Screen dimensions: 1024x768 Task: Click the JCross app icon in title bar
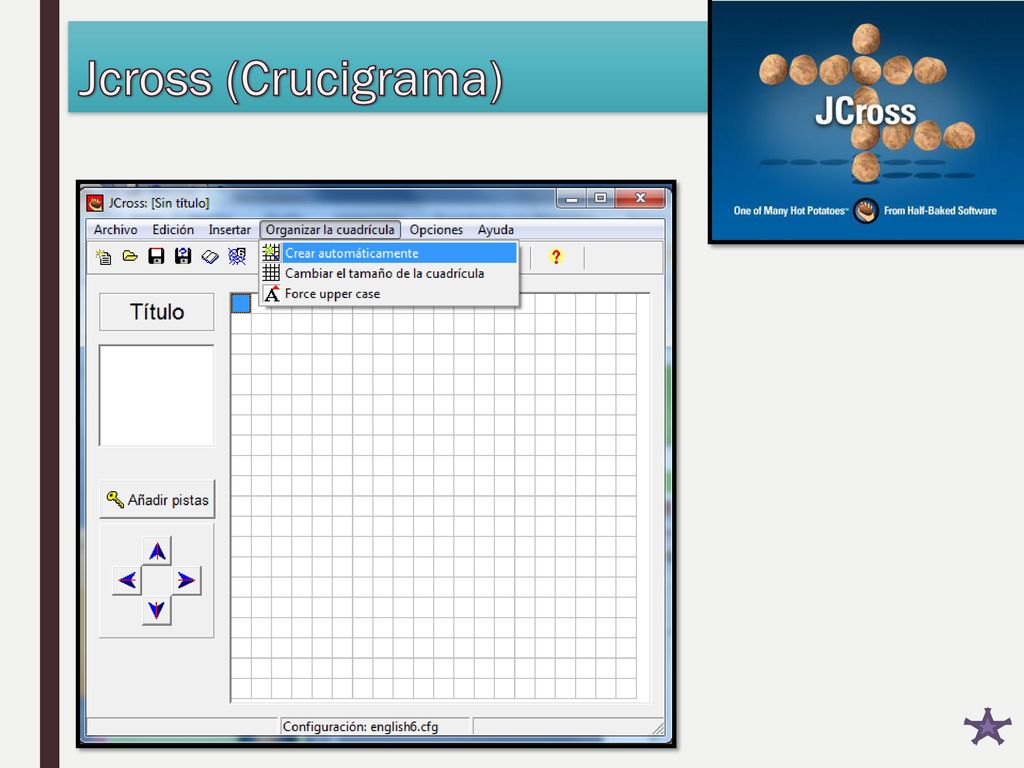point(95,203)
